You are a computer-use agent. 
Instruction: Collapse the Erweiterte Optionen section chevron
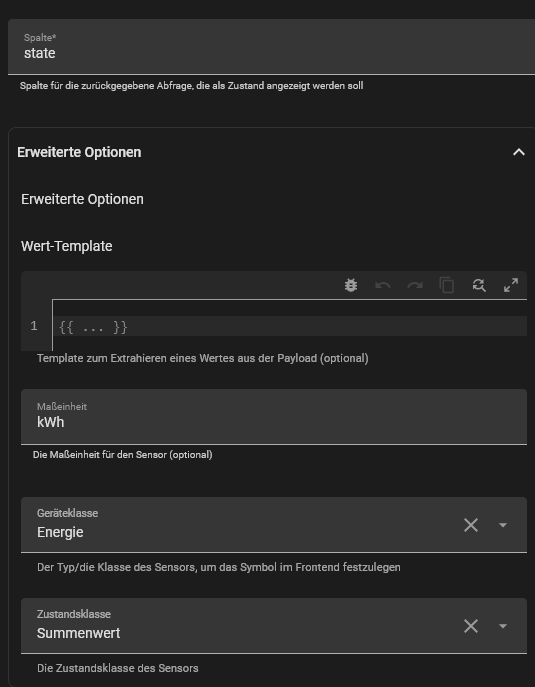[519, 152]
